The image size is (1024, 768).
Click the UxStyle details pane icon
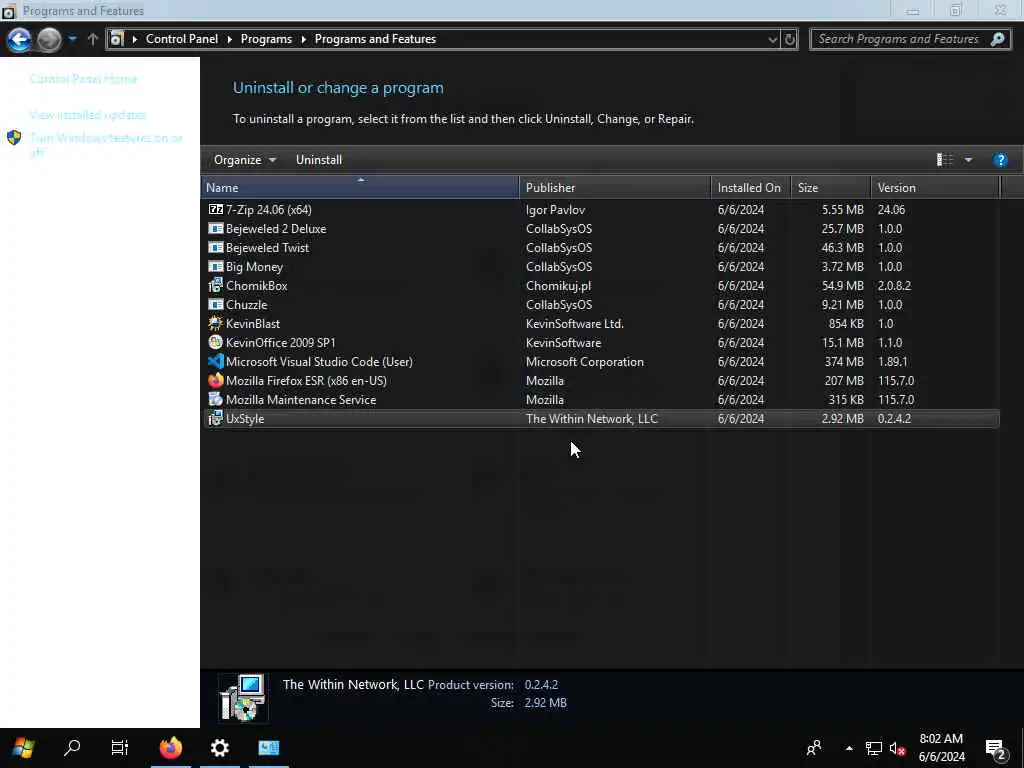tap(243, 697)
